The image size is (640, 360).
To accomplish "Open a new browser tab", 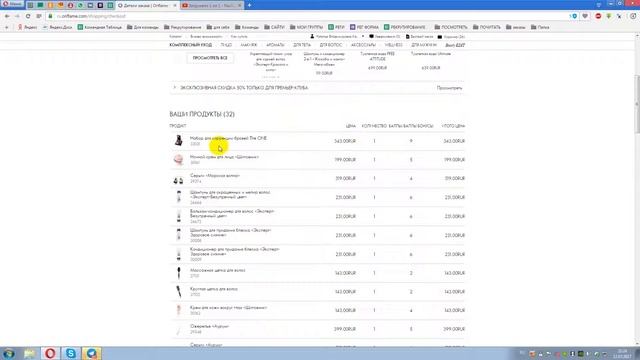I will [249, 5].
